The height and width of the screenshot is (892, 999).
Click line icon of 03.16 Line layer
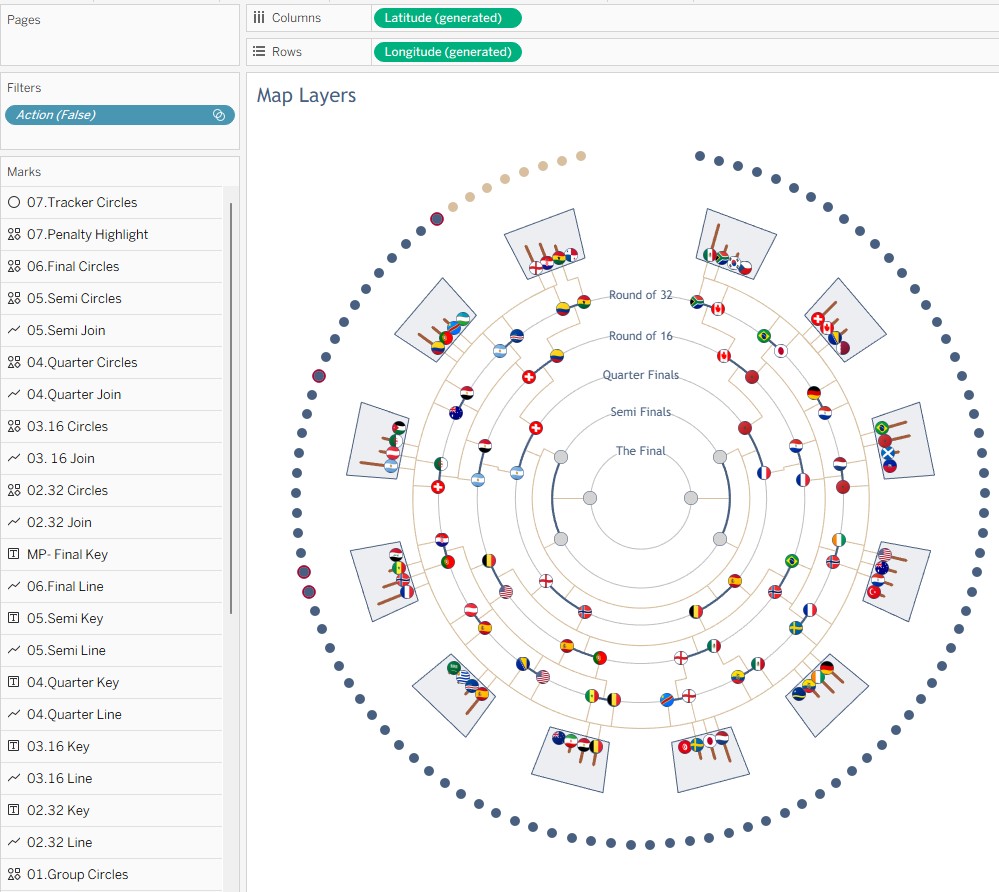[x=14, y=778]
